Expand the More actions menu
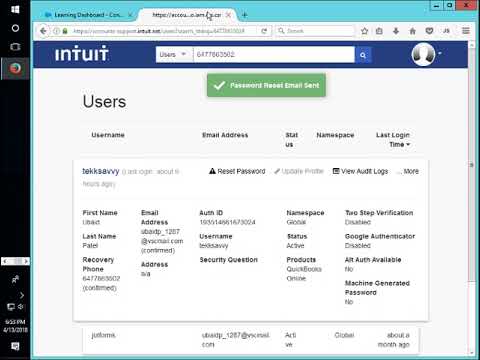This screenshot has height=360, width=480. (x=408, y=171)
